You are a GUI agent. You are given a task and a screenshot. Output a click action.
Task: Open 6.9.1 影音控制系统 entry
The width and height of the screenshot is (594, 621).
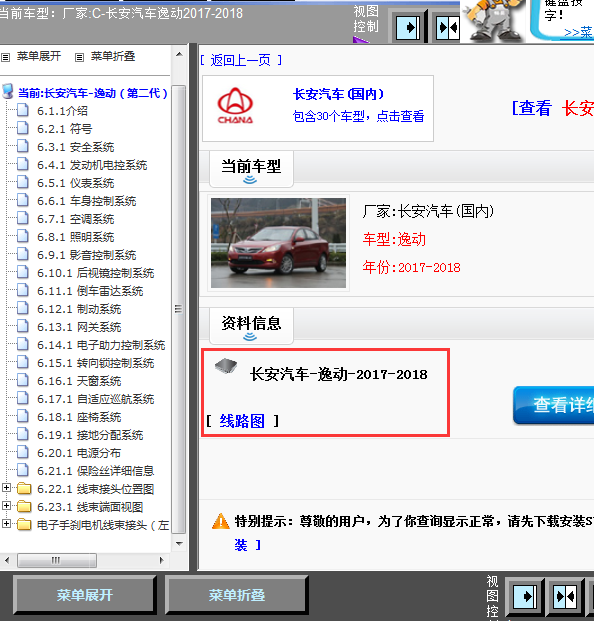86,255
